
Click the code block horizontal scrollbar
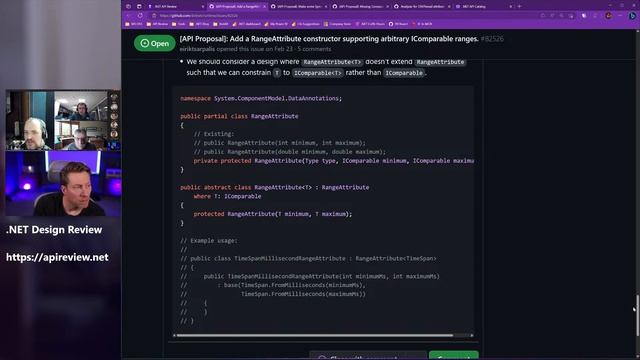[x=315, y=336]
